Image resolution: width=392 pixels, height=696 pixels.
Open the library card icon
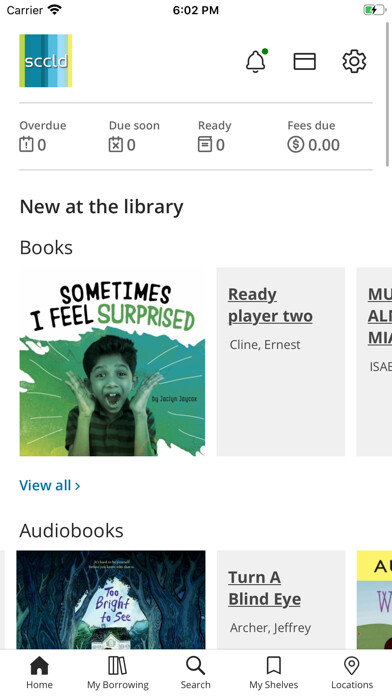tap(305, 61)
